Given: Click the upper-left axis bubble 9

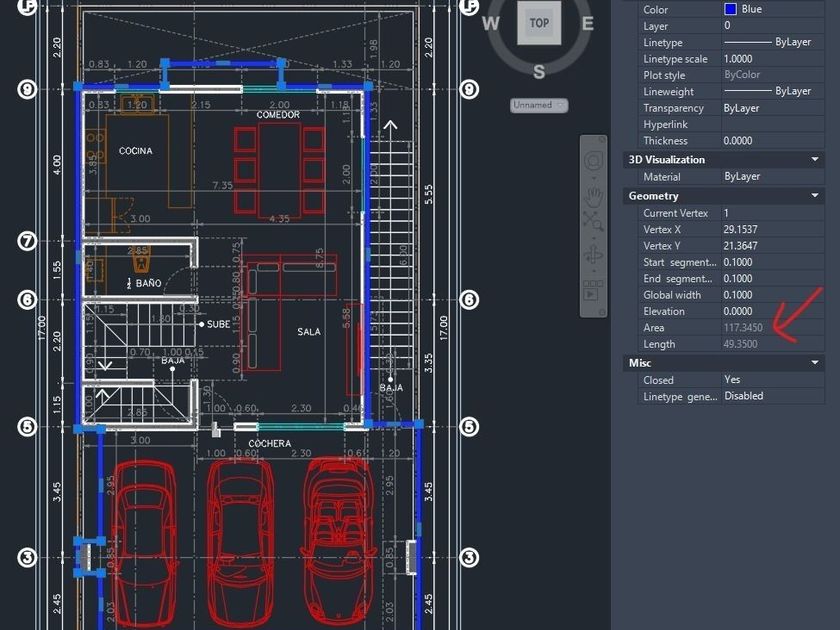Looking at the screenshot, I should [x=27, y=89].
